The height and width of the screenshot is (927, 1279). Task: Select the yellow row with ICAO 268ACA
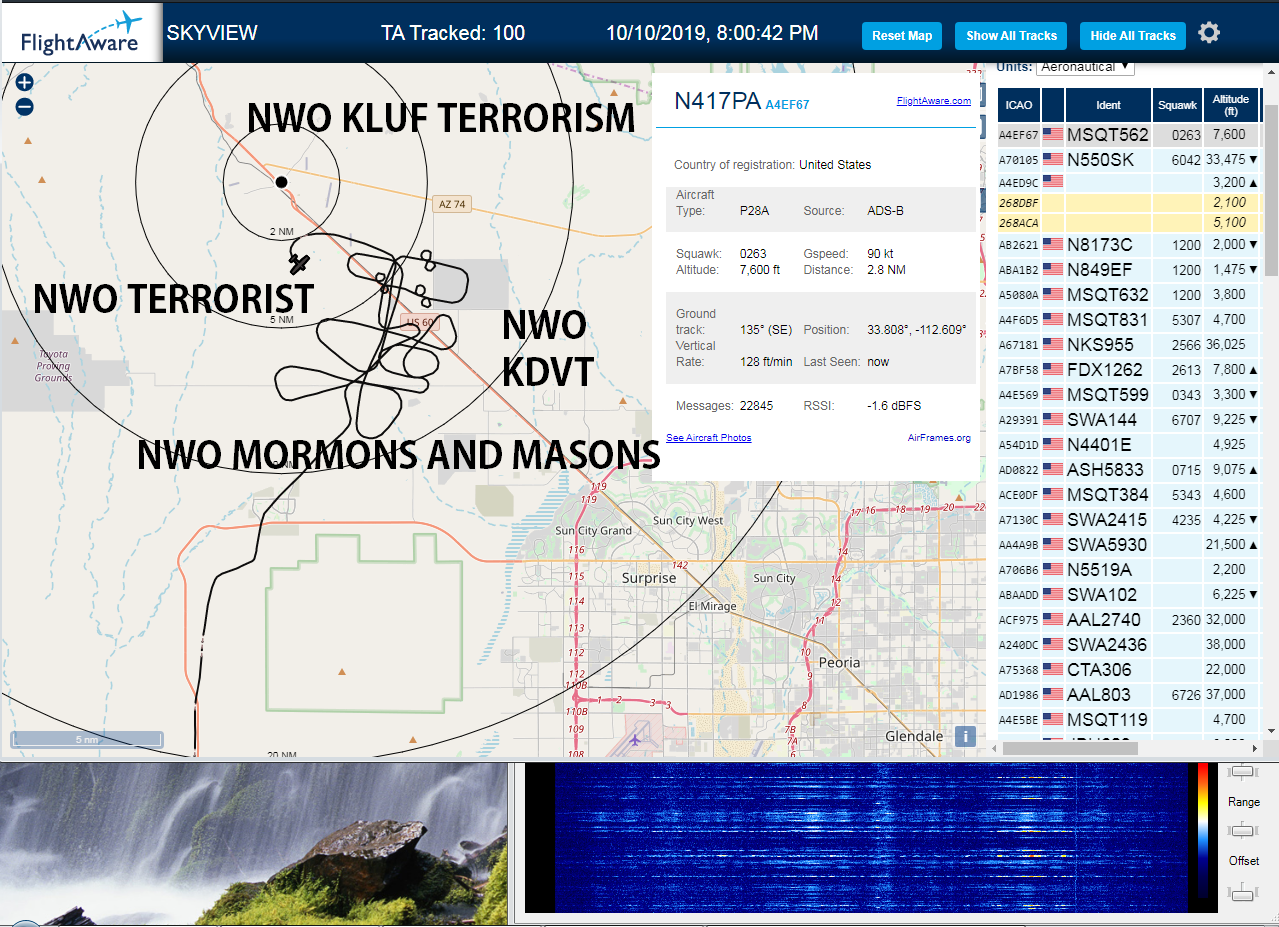1129,222
